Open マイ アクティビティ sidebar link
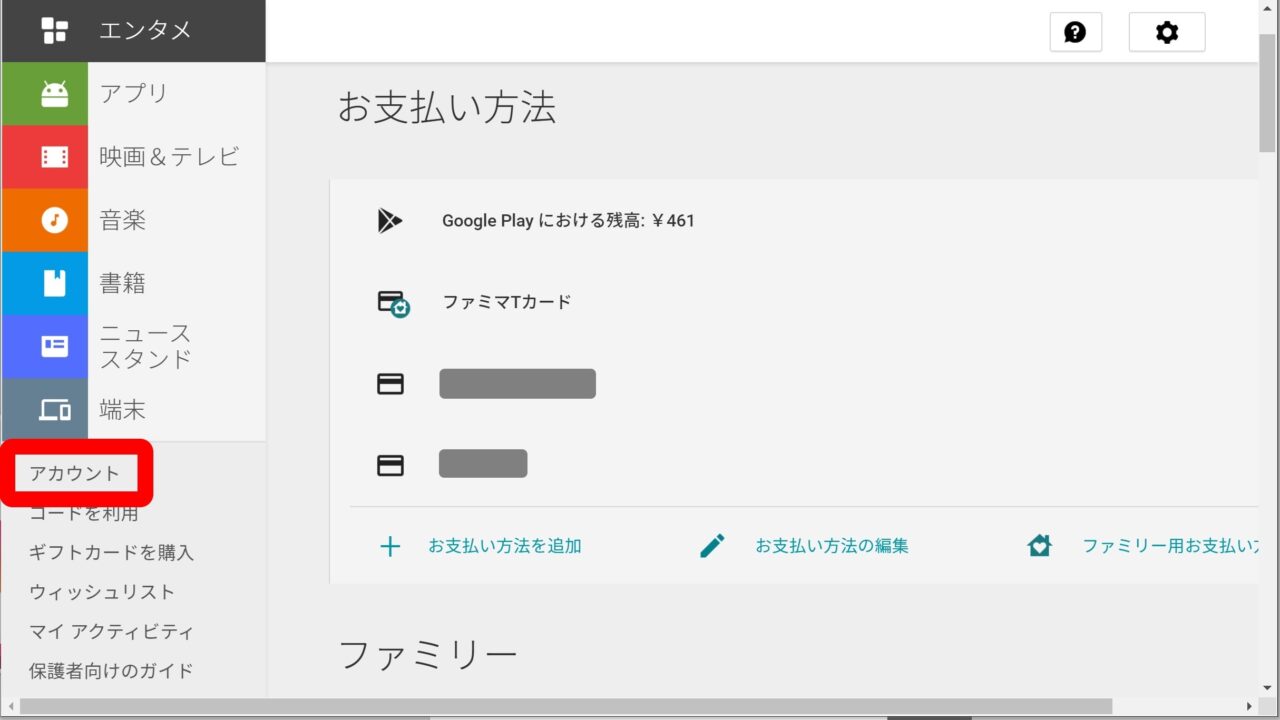Screen dimensions: 1280x720 [x=111, y=632]
